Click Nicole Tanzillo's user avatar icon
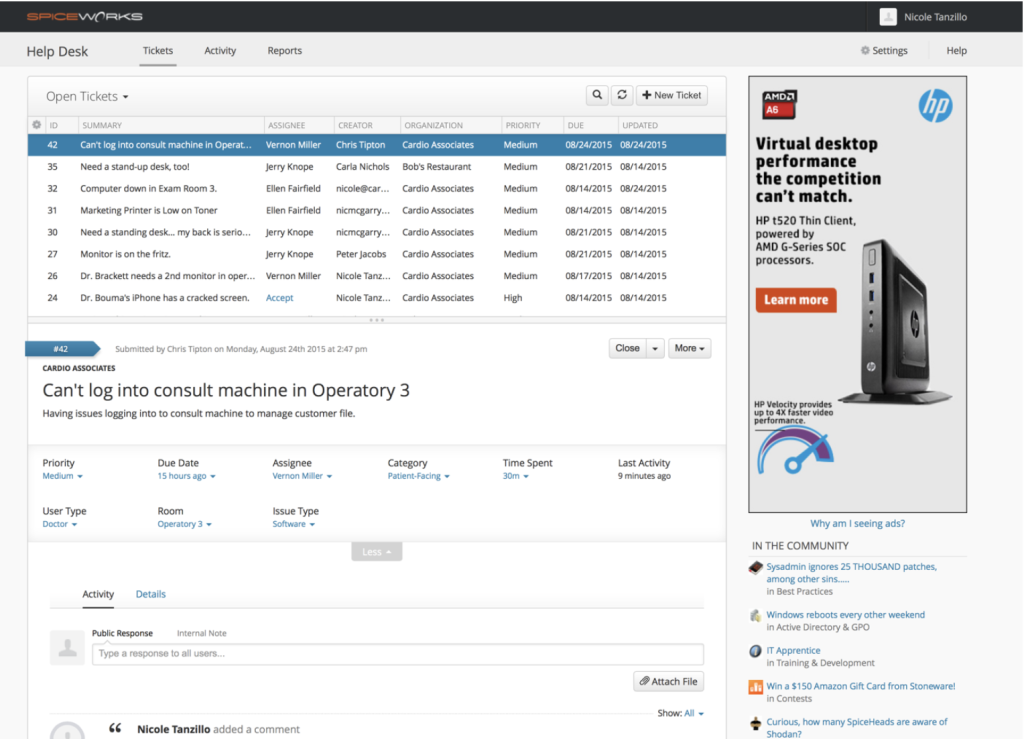 [888, 17]
